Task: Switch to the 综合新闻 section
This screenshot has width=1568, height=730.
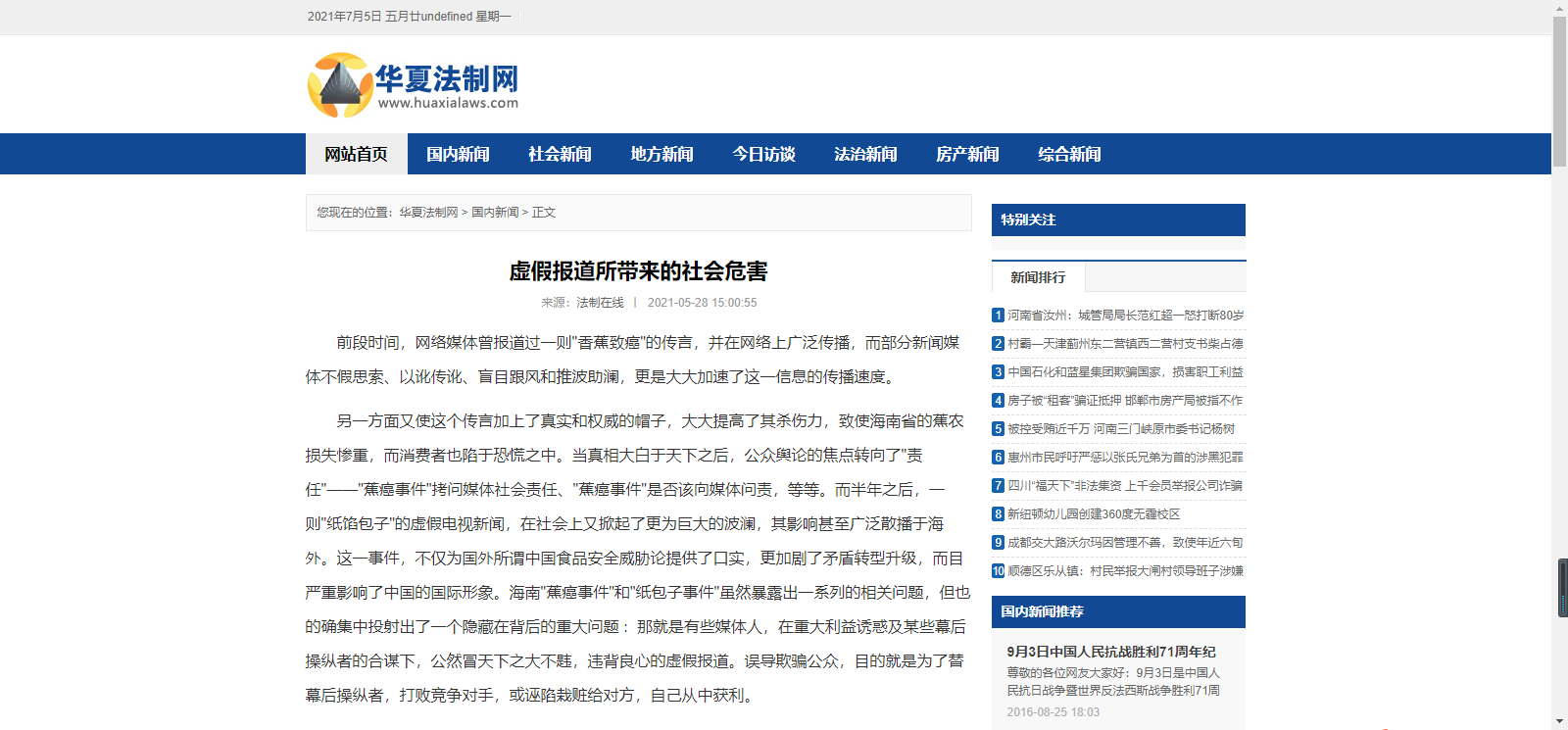Action: pos(1070,154)
